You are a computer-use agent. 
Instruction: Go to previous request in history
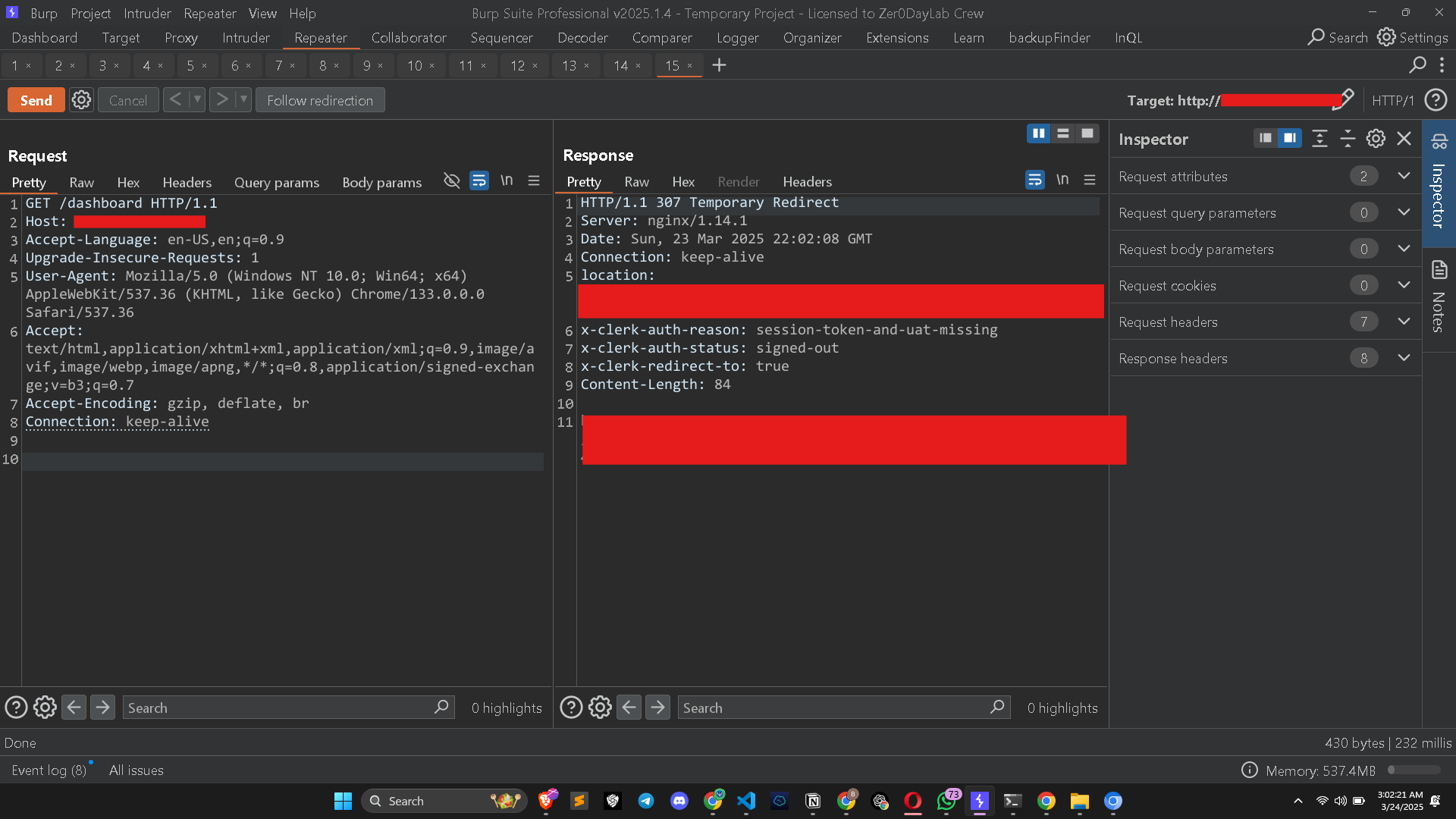point(175,99)
